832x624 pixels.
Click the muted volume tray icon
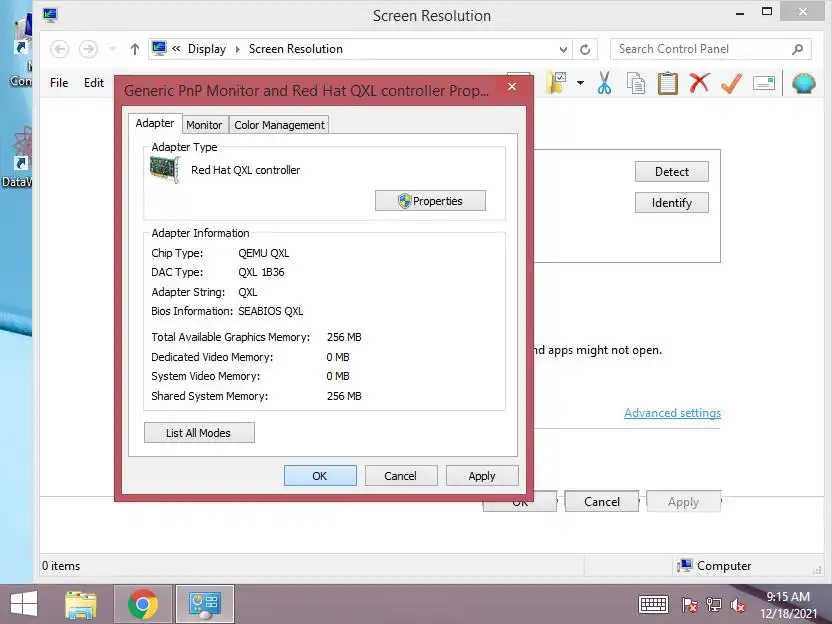tap(738, 605)
